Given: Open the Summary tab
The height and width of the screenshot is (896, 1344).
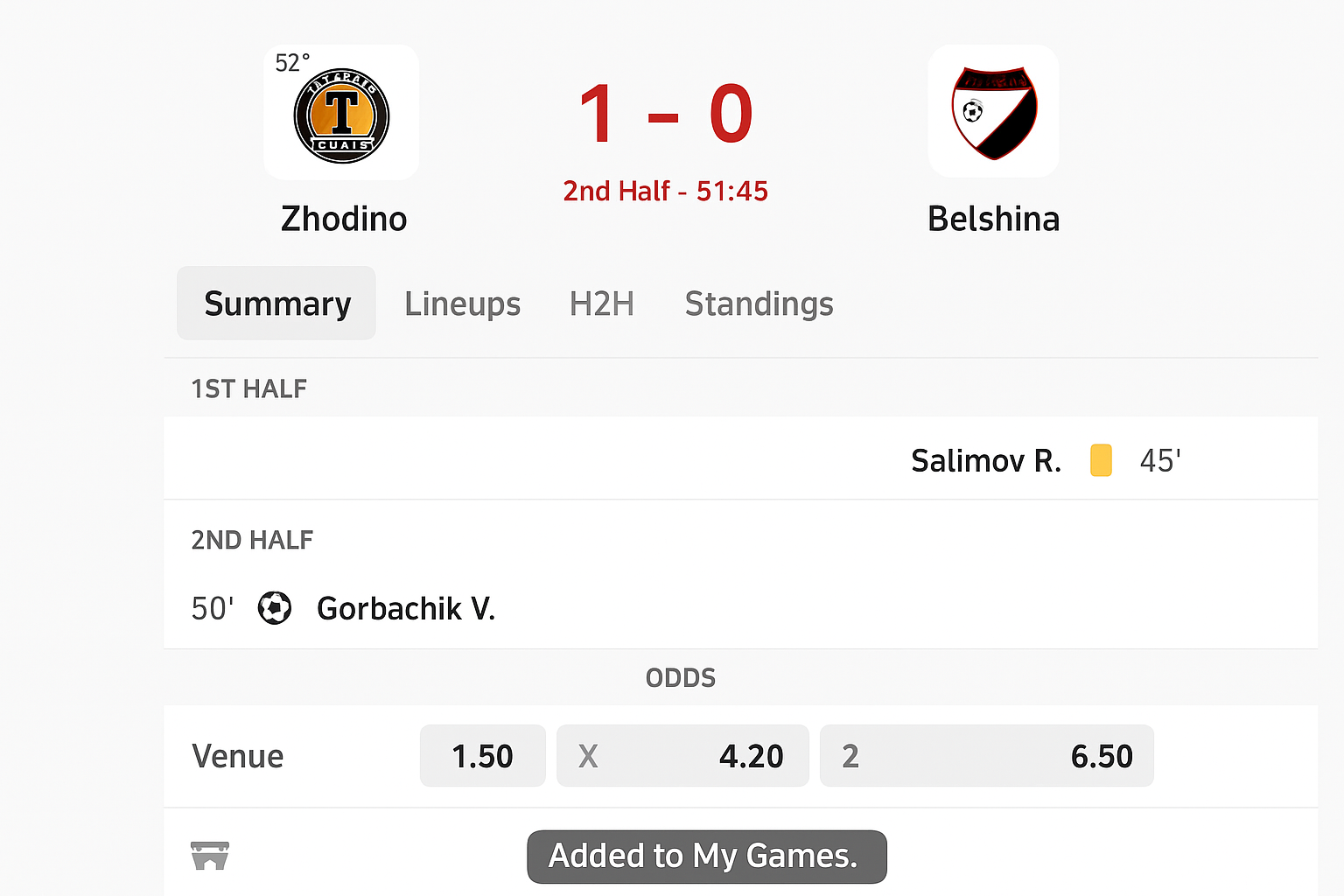Looking at the screenshot, I should [x=276, y=304].
